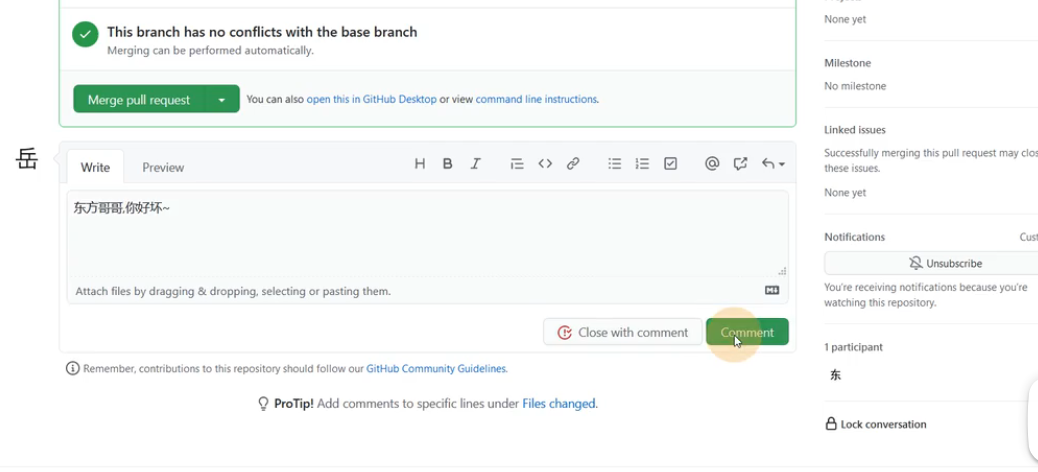Open saved replies dropdown arrow

(773, 164)
